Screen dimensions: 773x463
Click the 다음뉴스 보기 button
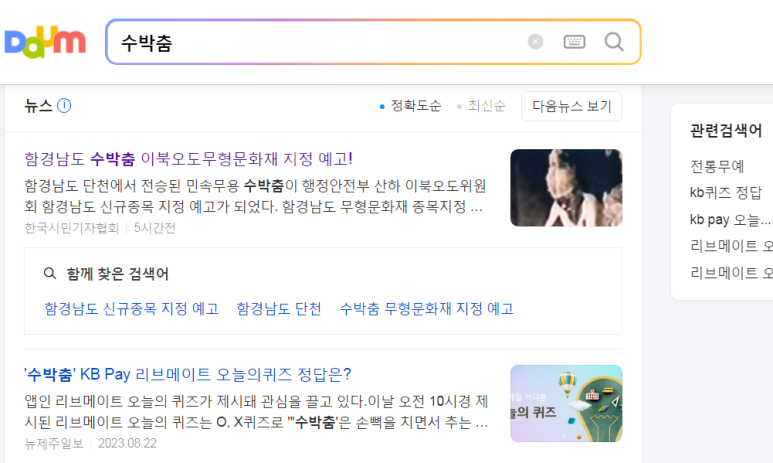pos(572,106)
